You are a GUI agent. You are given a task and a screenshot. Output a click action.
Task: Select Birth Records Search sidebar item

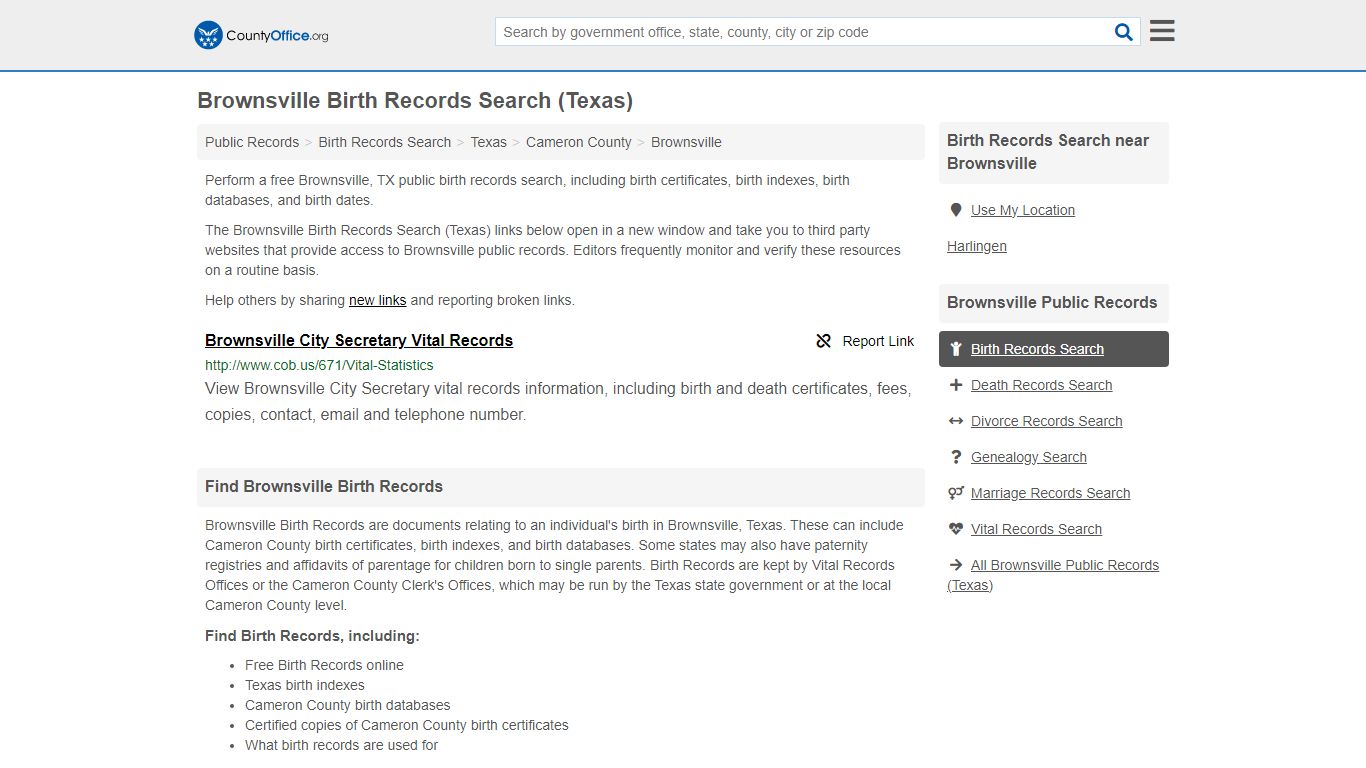(x=1054, y=349)
